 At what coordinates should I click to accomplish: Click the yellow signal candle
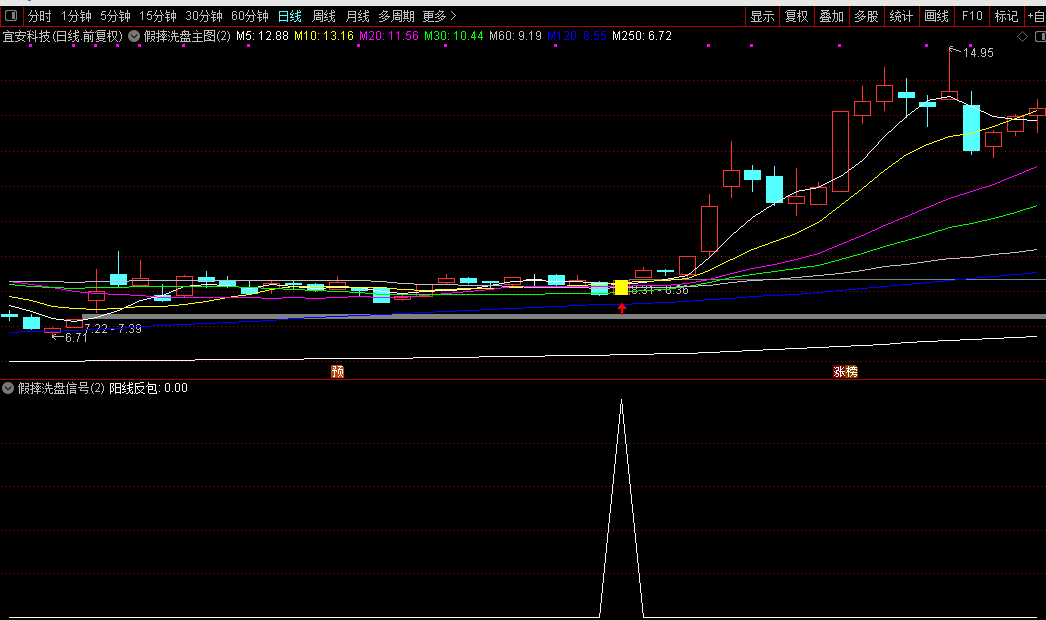coord(621,288)
